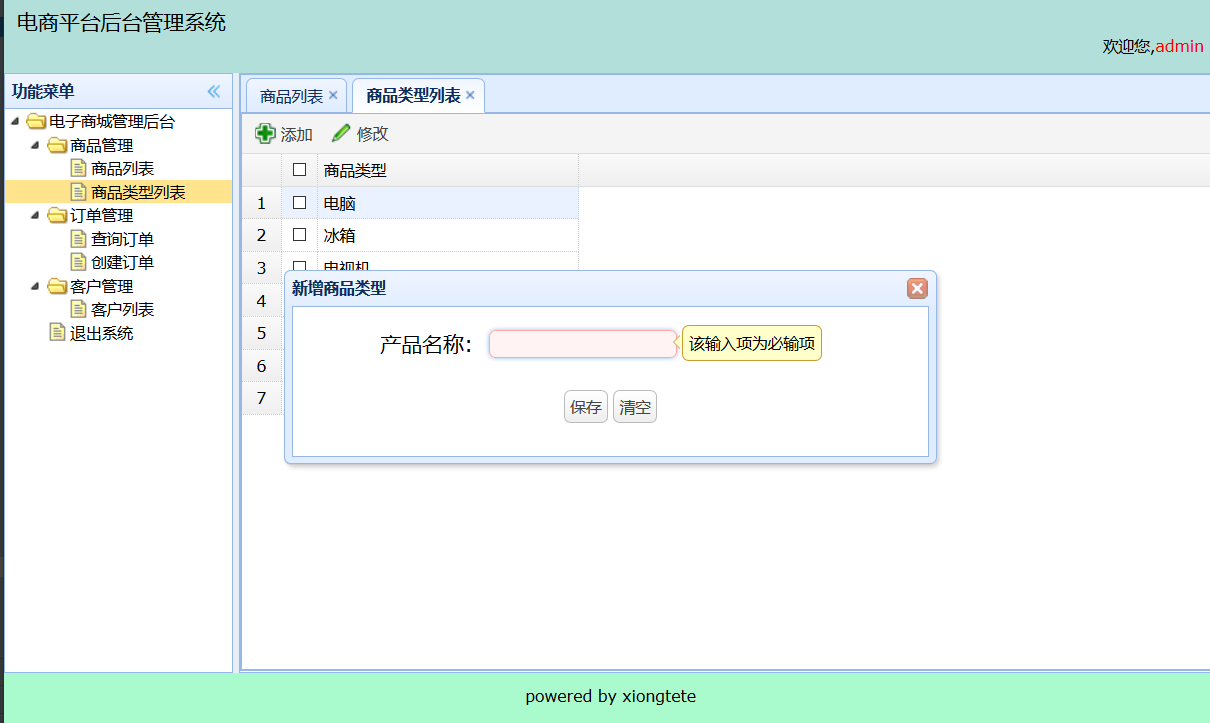This screenshot has width=1210, height=723.
Task: Click row number 6 in the grid
Action: point(261,366)
